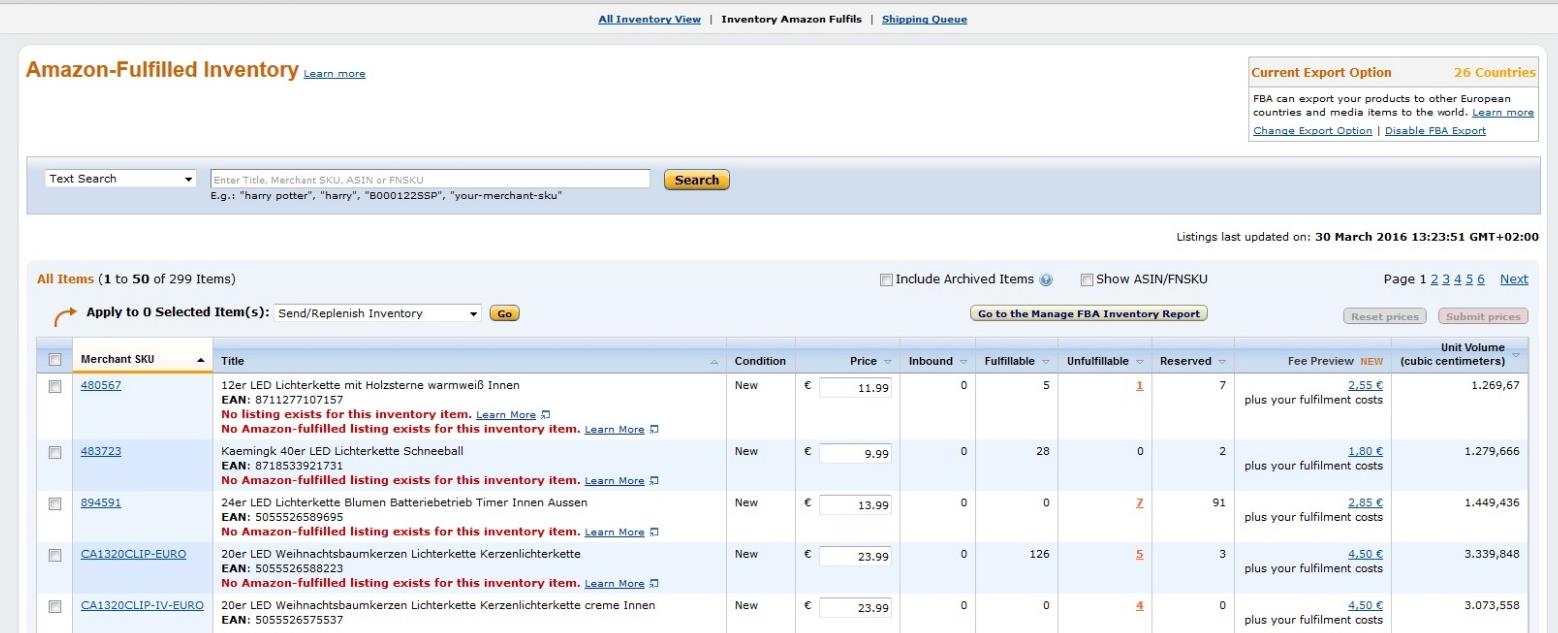1558x633 pixels.
Task: Open the pop-out icon after 483723's Learn More
Action: tap(654, 481)
